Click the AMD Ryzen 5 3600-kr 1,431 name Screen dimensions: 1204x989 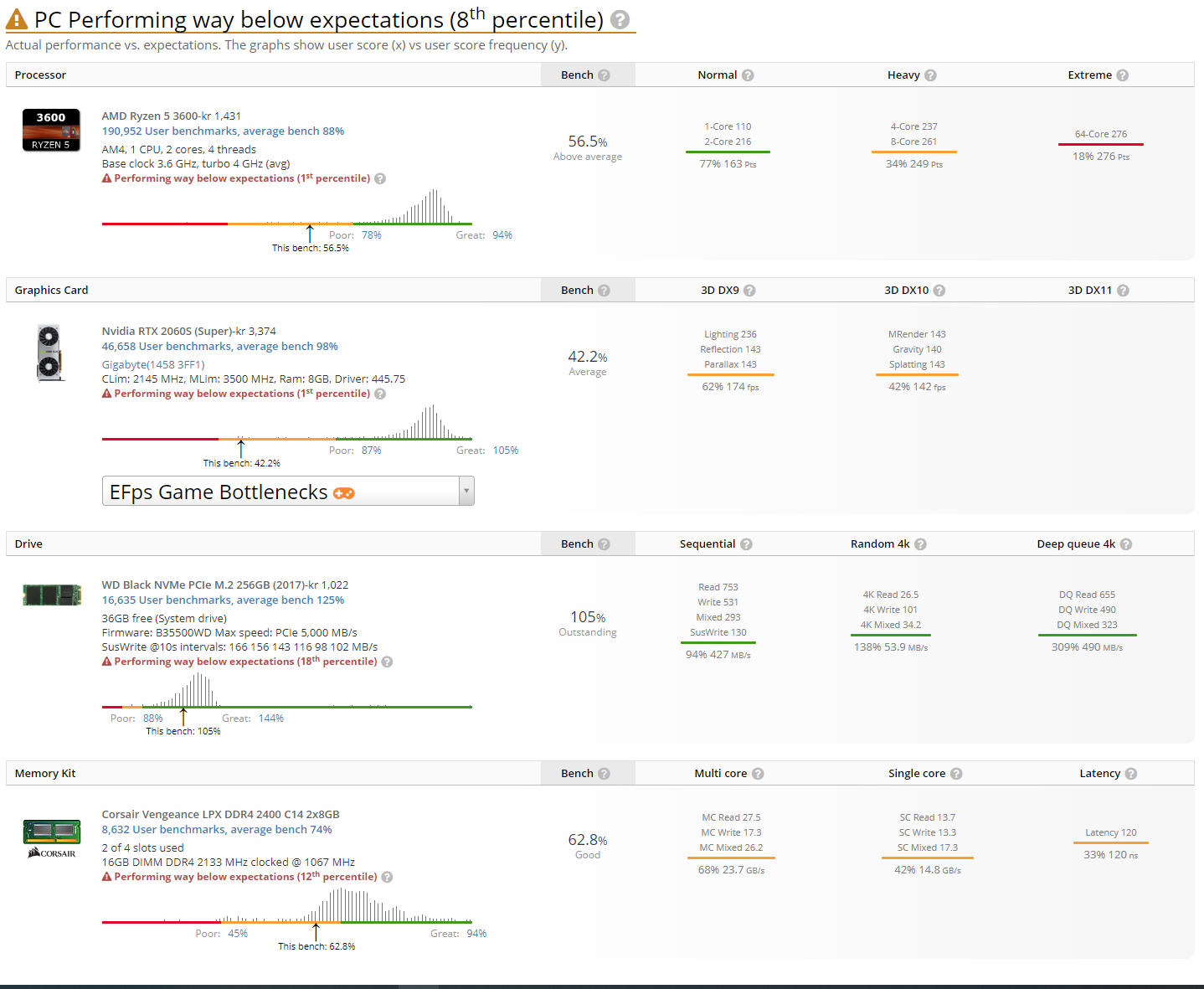coord(172,116)
